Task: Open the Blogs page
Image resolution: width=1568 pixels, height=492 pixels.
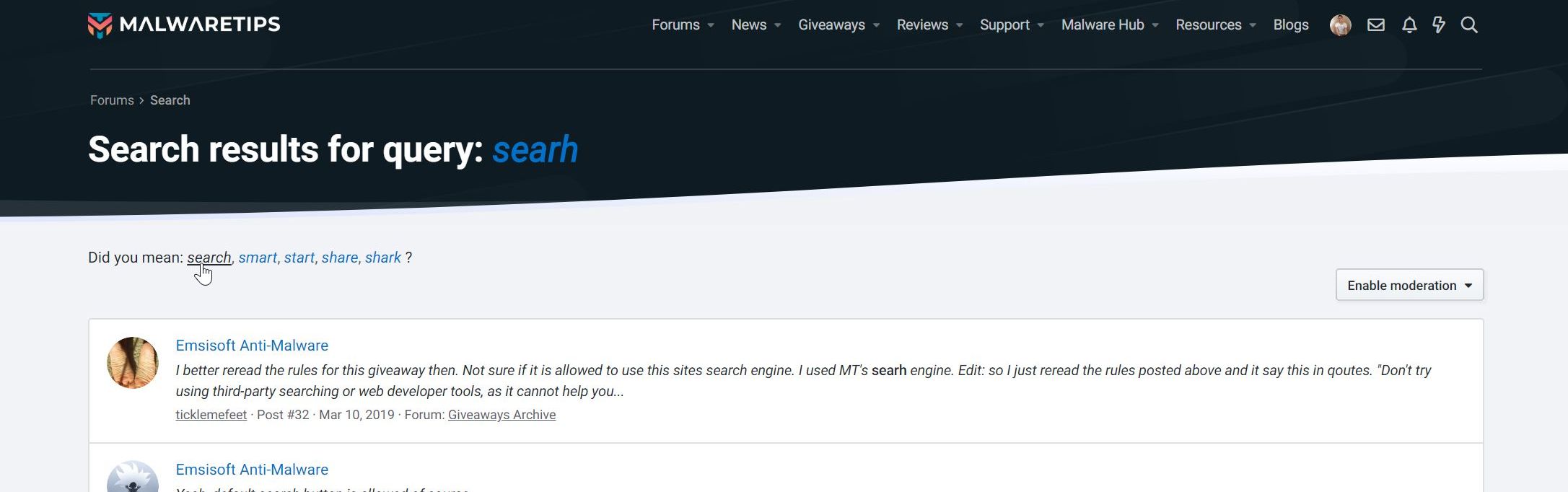Action: 1290,25
